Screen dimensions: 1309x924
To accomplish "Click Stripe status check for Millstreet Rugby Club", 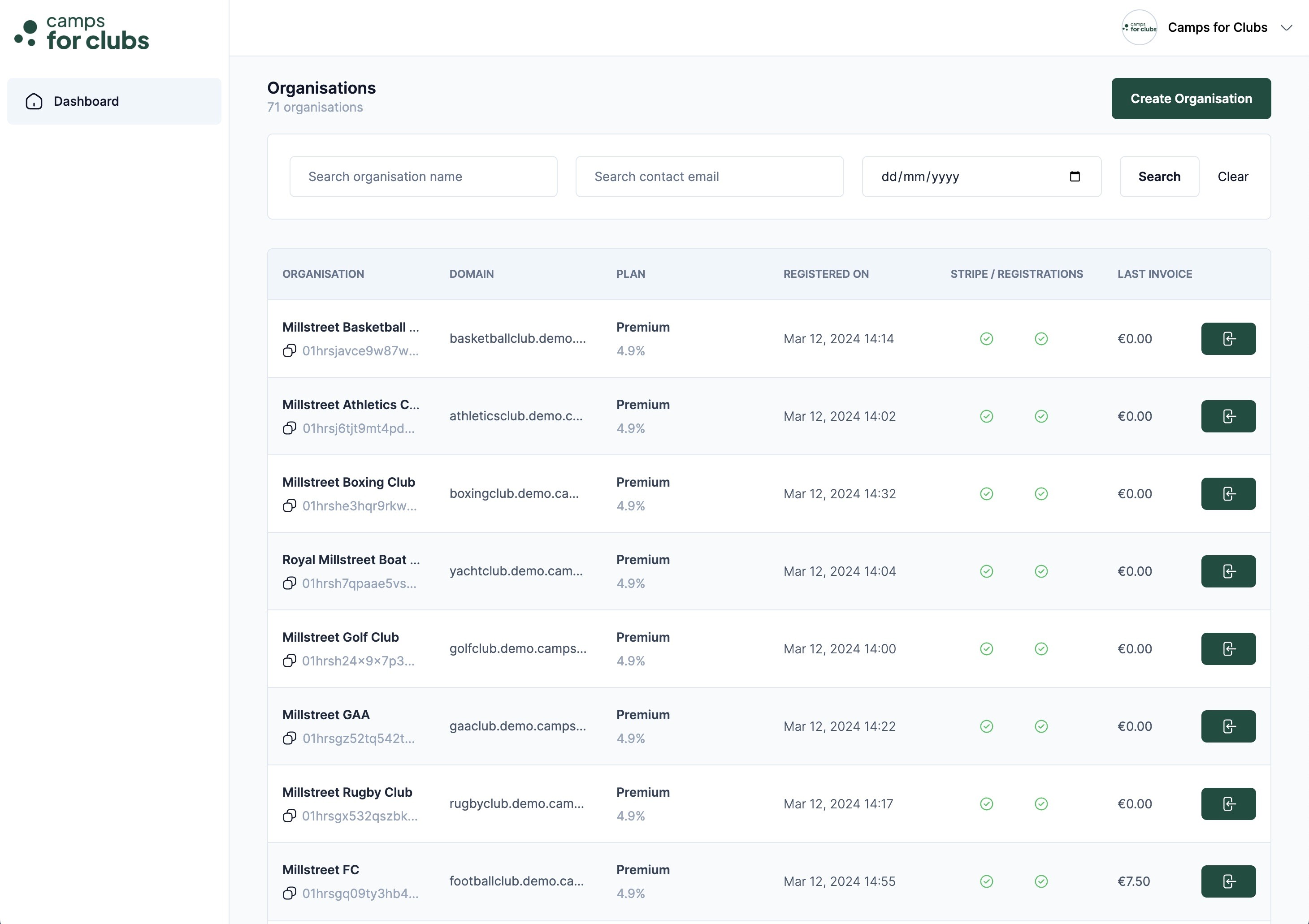I will tap(986, 804).
